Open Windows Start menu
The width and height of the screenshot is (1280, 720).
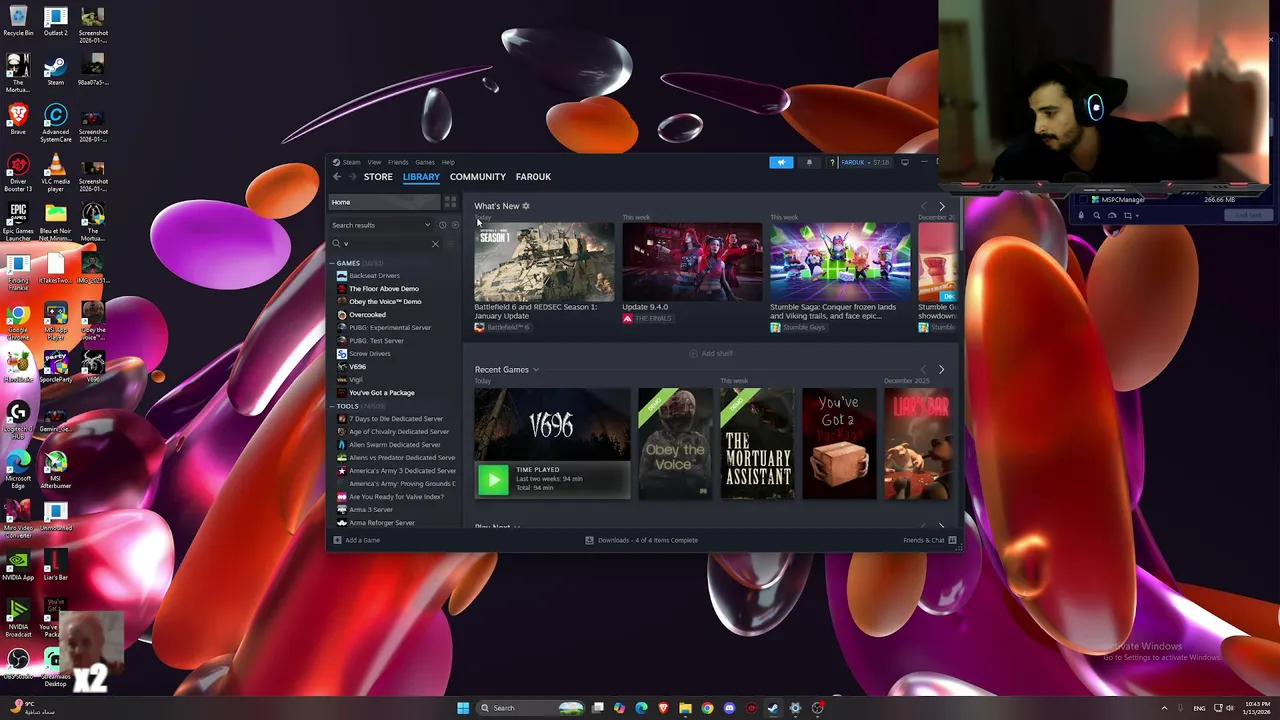point(463,708)
